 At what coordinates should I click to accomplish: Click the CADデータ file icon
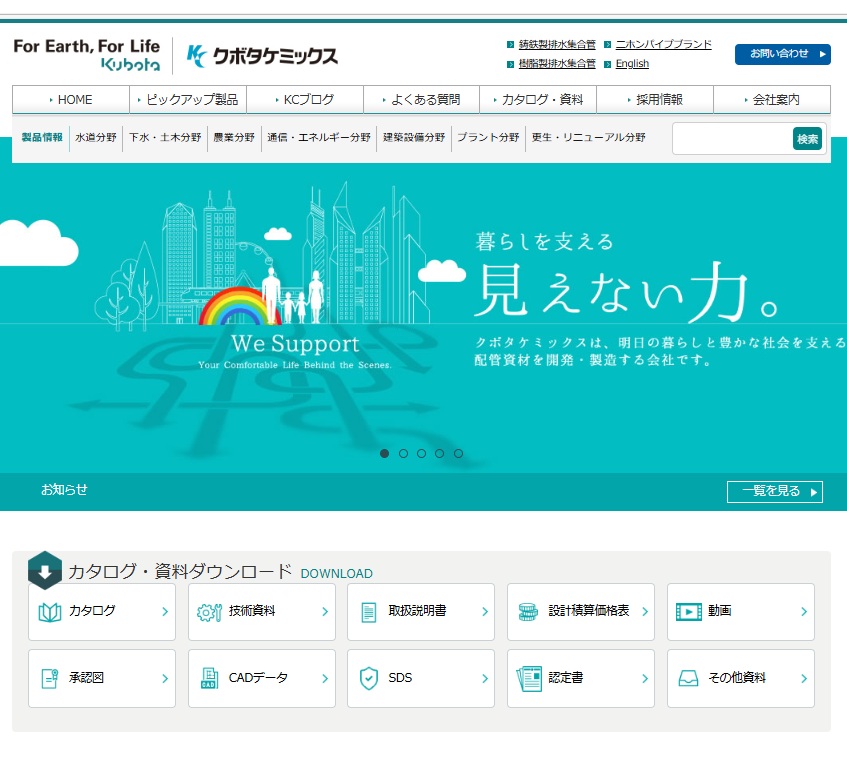click(209, 678)
